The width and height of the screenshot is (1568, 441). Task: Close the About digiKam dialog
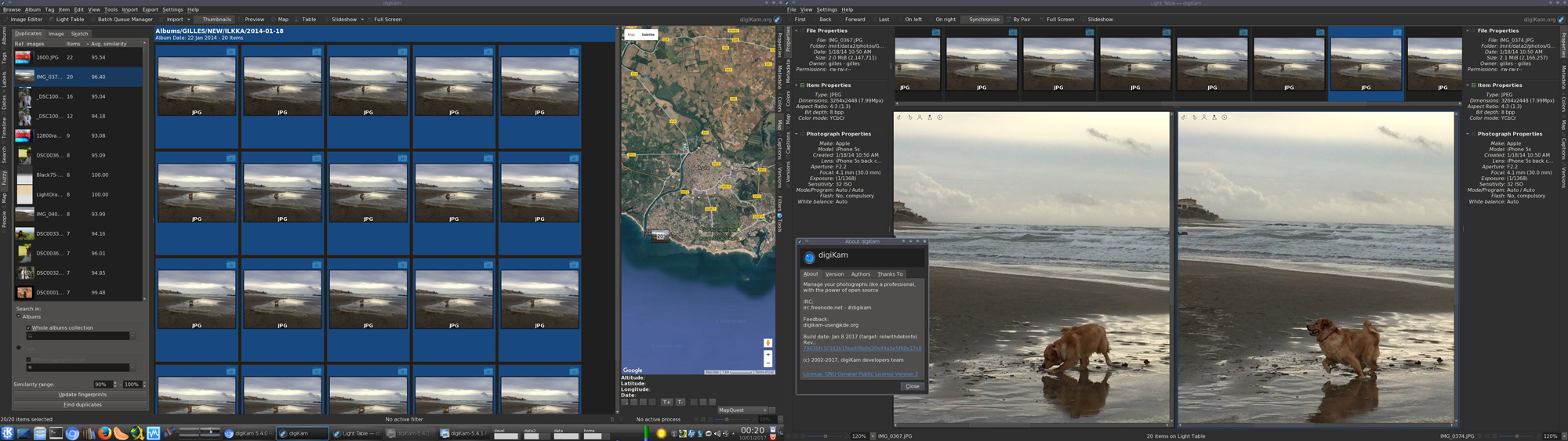pos(913,386)
